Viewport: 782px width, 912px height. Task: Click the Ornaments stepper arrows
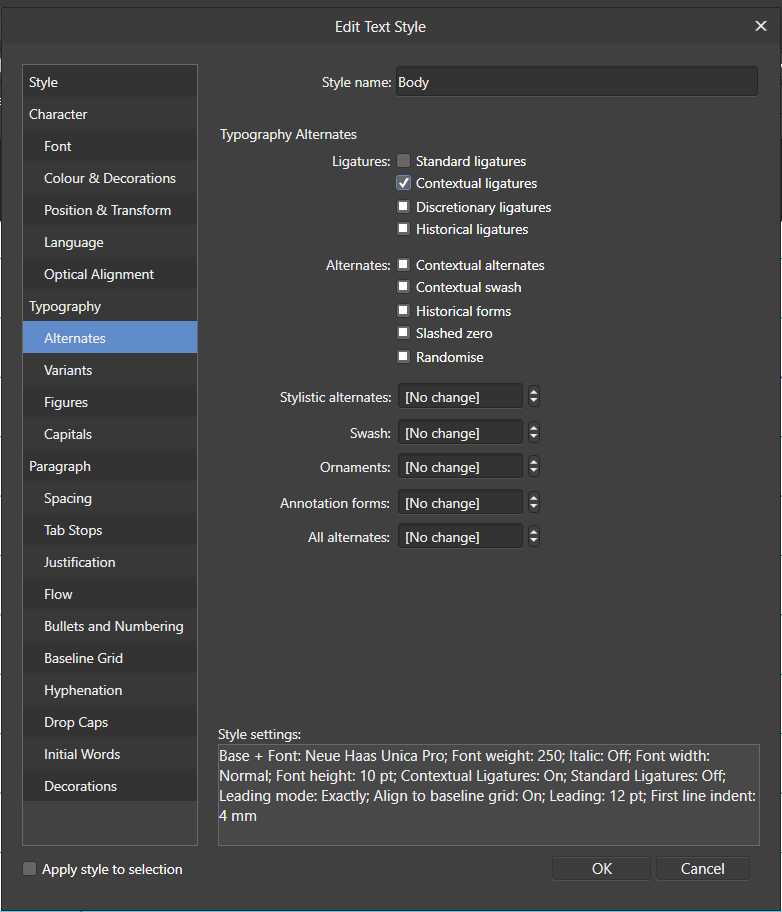click(534, 466)
